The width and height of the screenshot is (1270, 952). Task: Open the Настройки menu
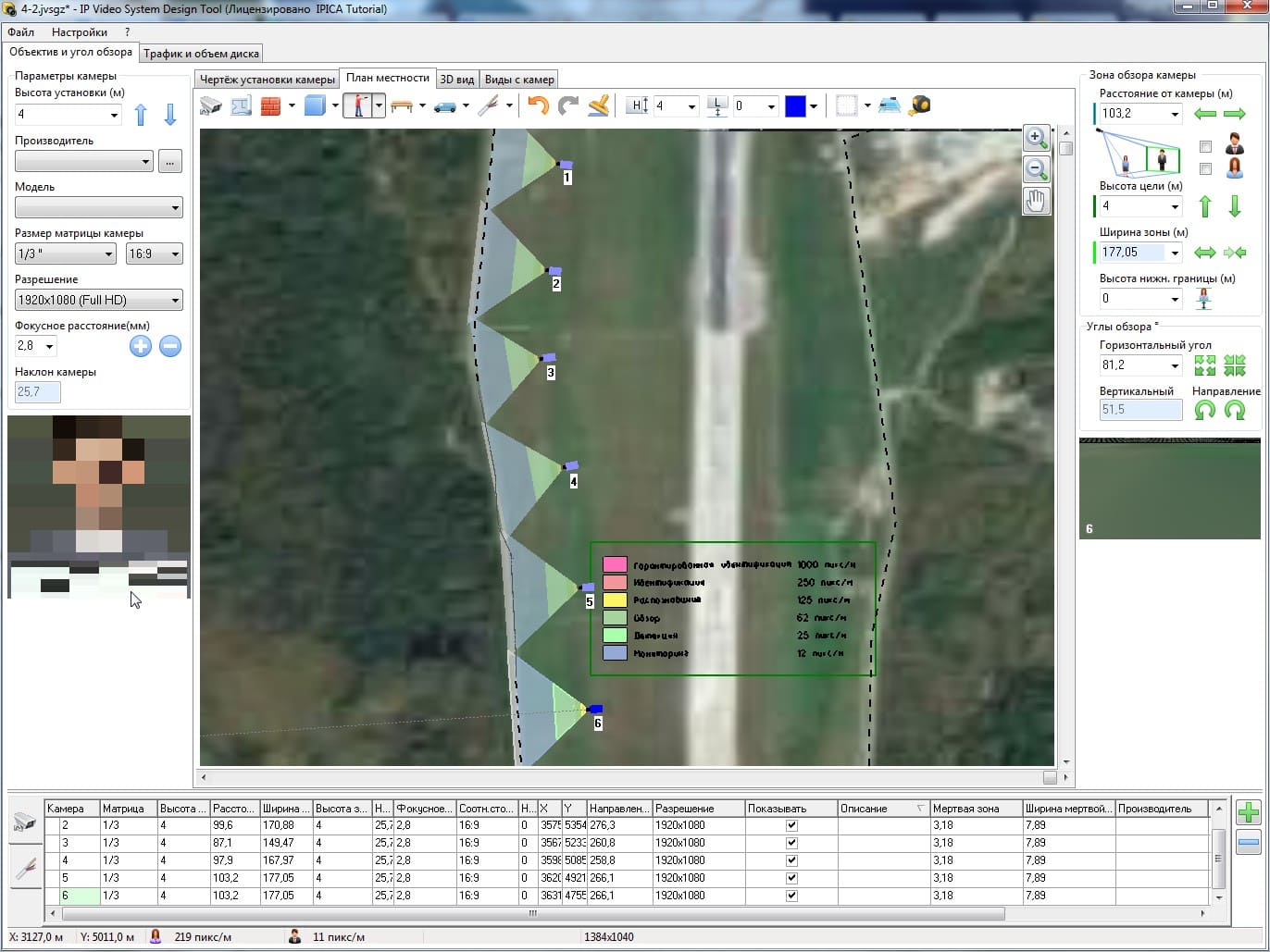coord(80,31)
